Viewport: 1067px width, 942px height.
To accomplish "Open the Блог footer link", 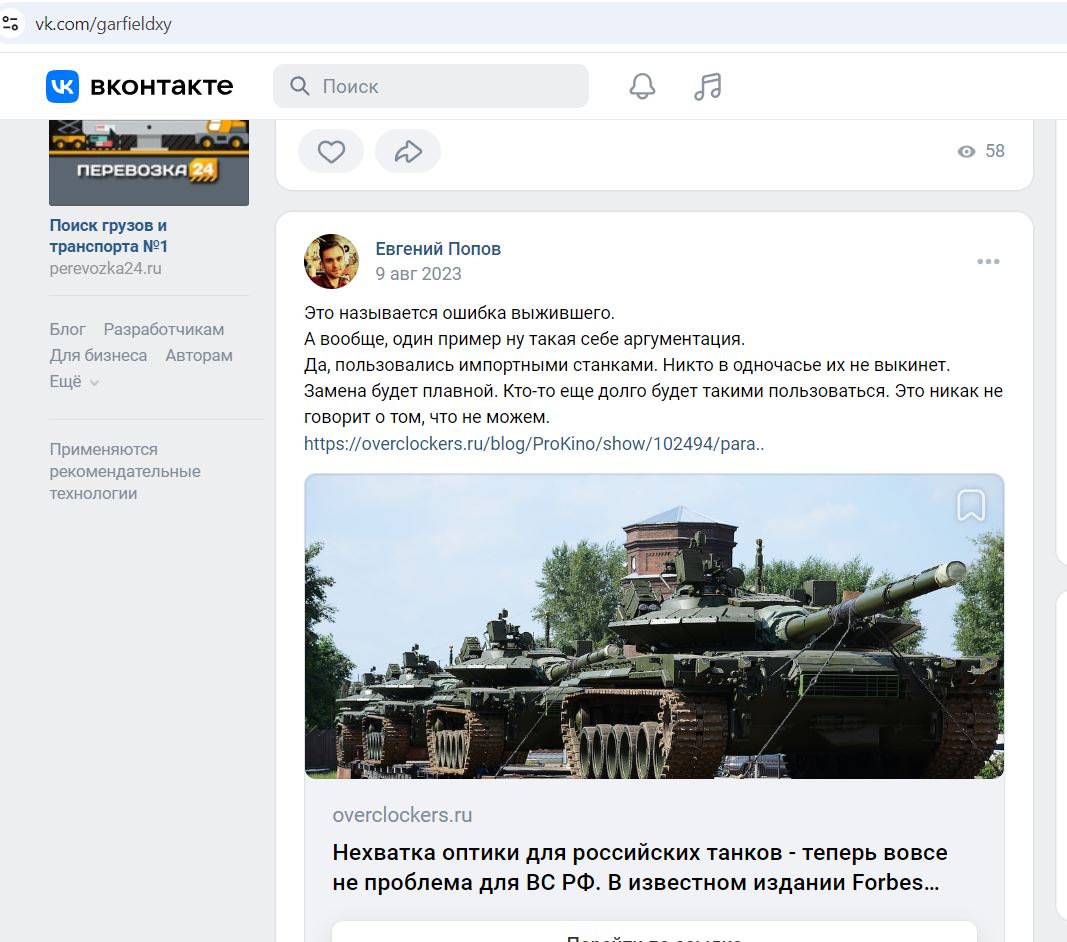I will (x=67, y=329).
